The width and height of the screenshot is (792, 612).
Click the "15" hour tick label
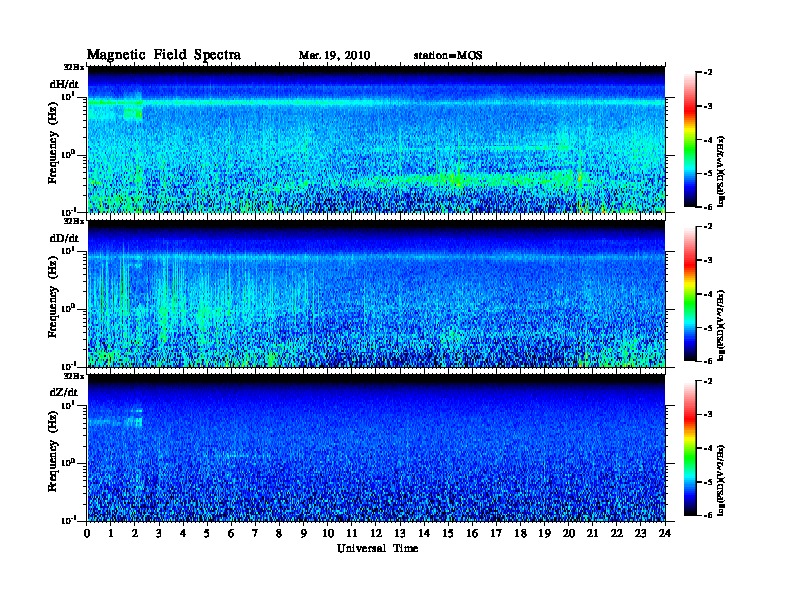click(x=448, y=534)
